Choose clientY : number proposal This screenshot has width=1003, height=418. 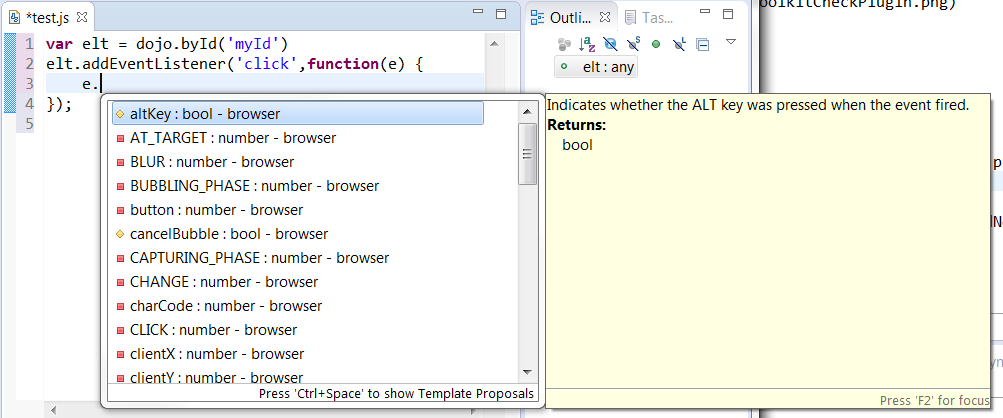click(297, 376)
